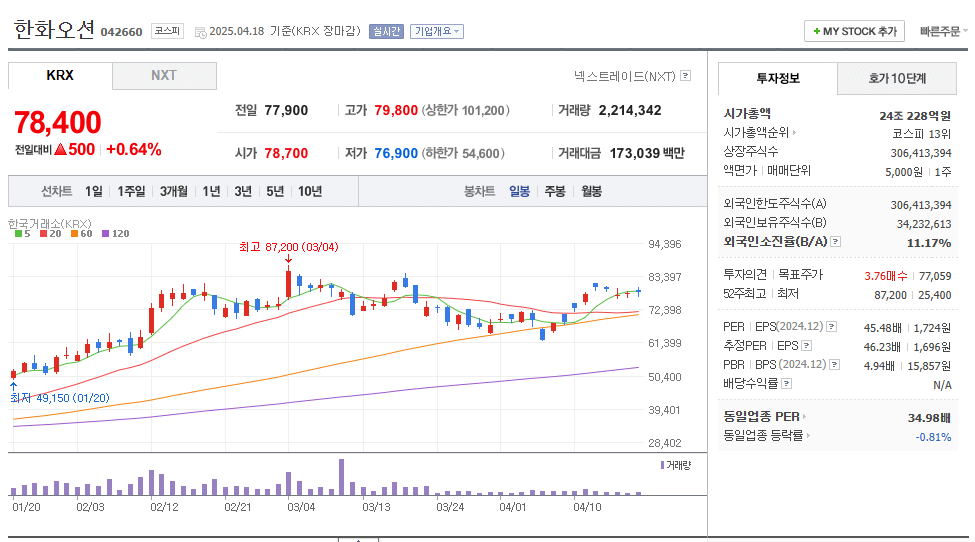The height and width of the screenshot is (542, 975).
Task: Switch to the KRX tab
Action: (60, 75)
